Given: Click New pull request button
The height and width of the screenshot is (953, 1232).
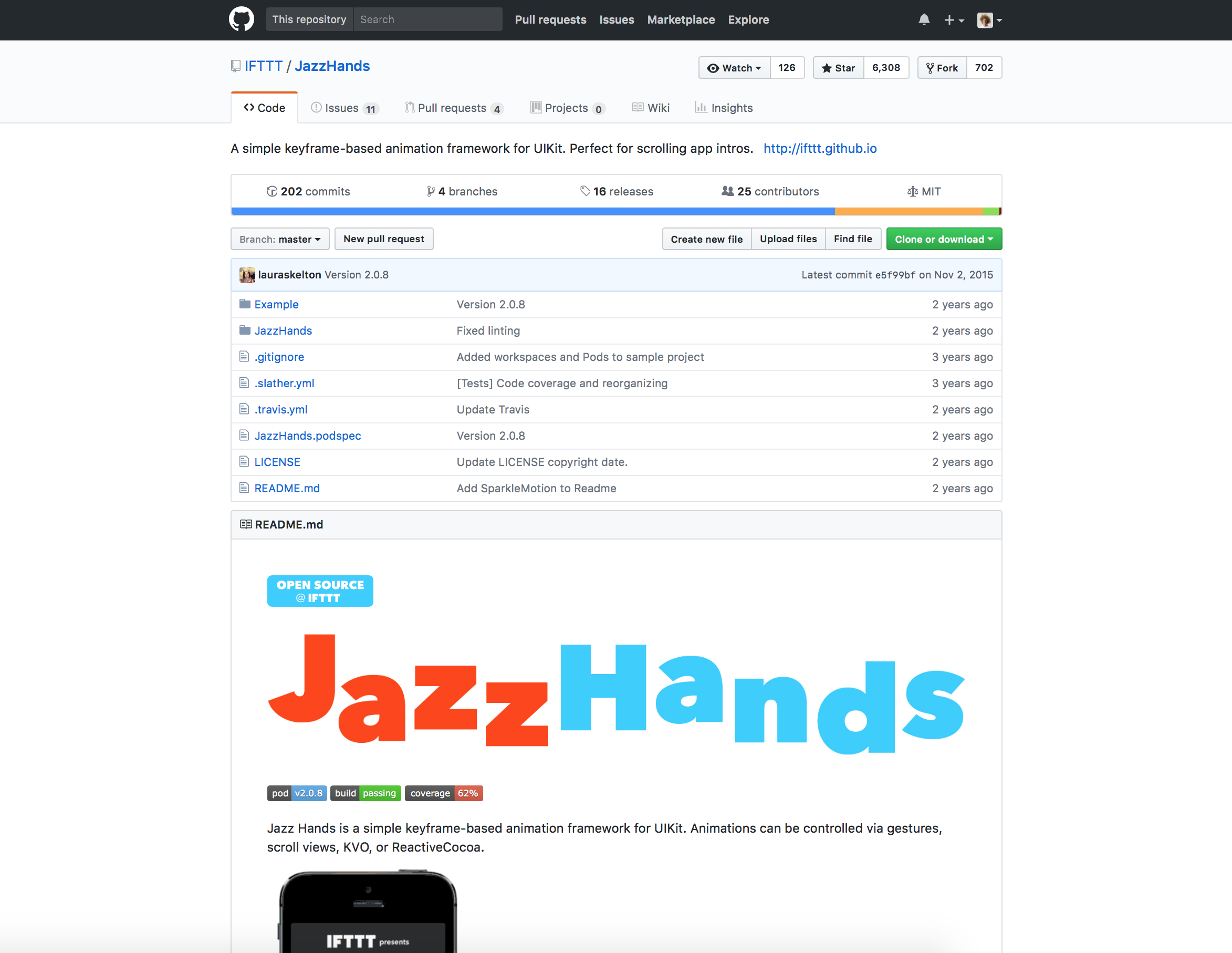Looking at the screenshot, I should pos(383,239).
